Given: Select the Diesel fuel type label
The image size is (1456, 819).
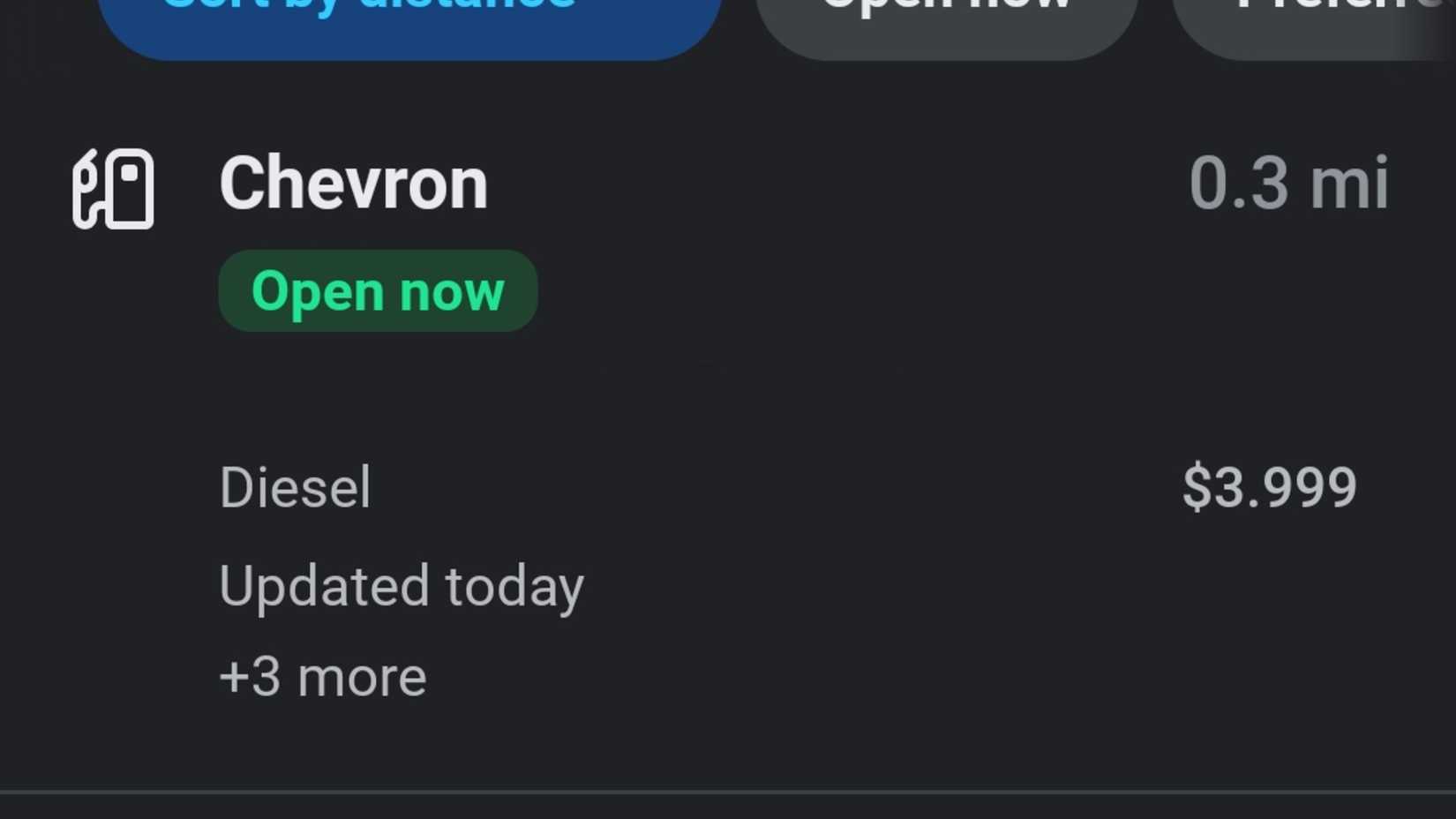Looking at the screenshot, I should click(x=295, y=487).
